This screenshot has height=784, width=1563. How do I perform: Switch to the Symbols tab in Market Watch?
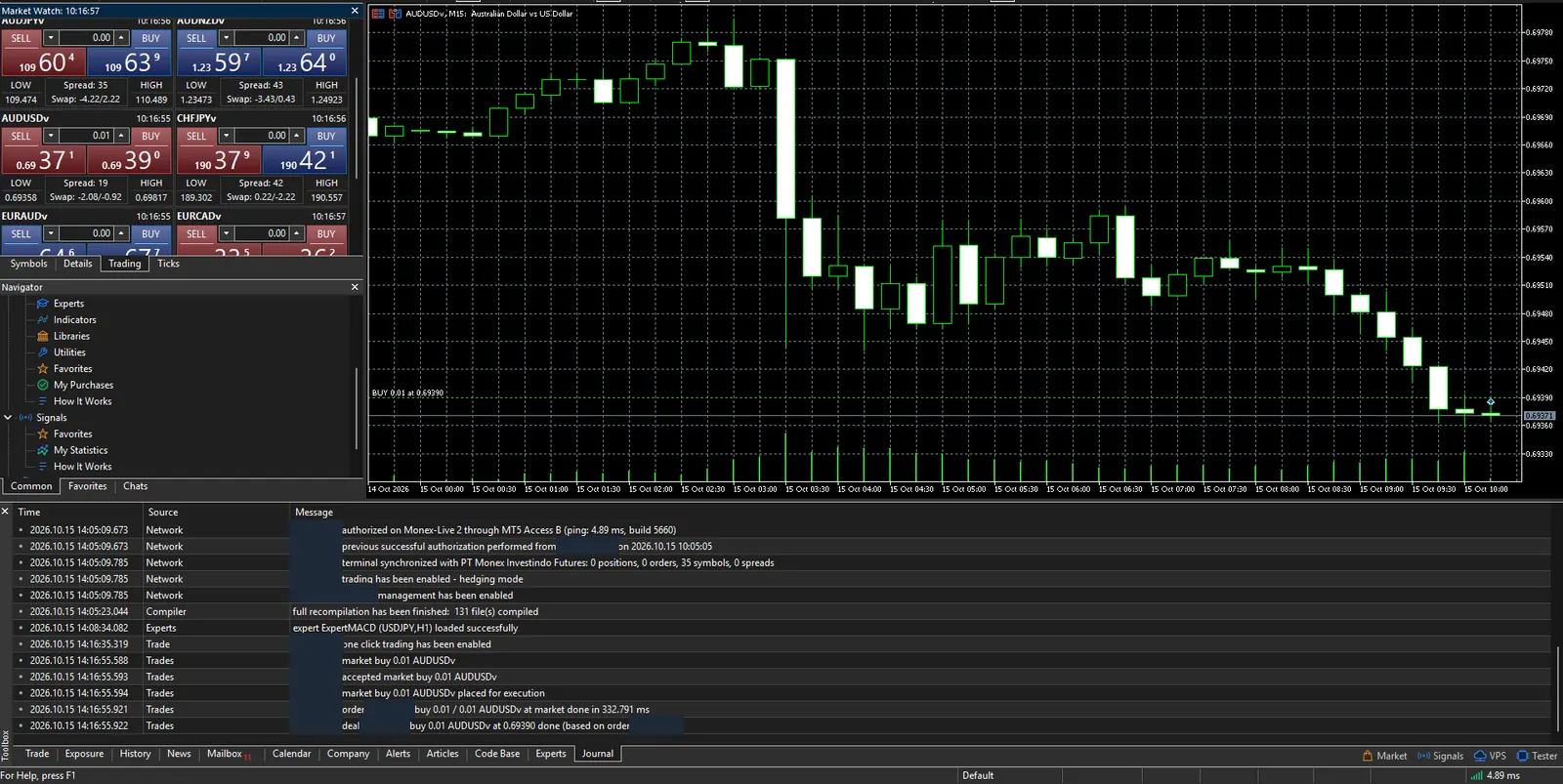[28, 264]
